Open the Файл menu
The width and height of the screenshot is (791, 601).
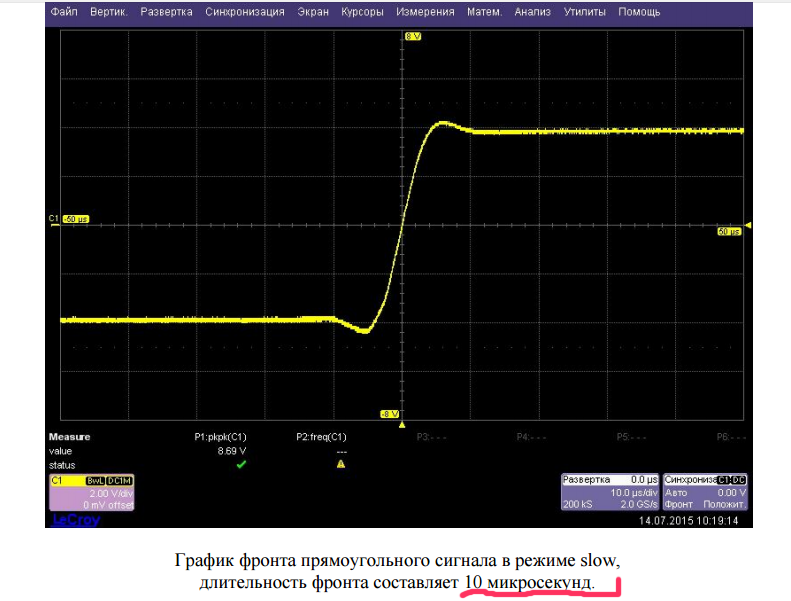(x=63, y=13)
